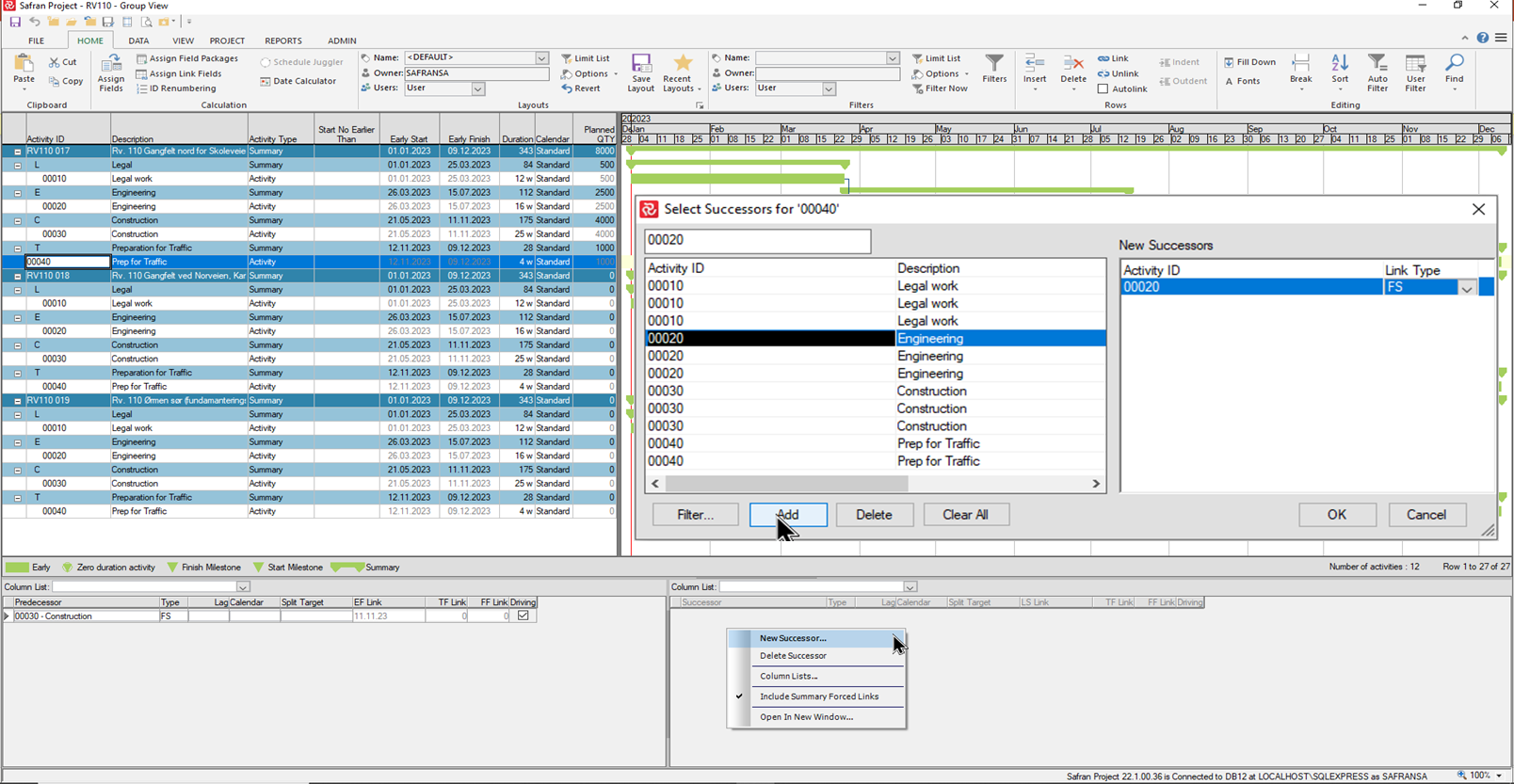Click the Owner field showing SAFRANSA

click(476, 73)
